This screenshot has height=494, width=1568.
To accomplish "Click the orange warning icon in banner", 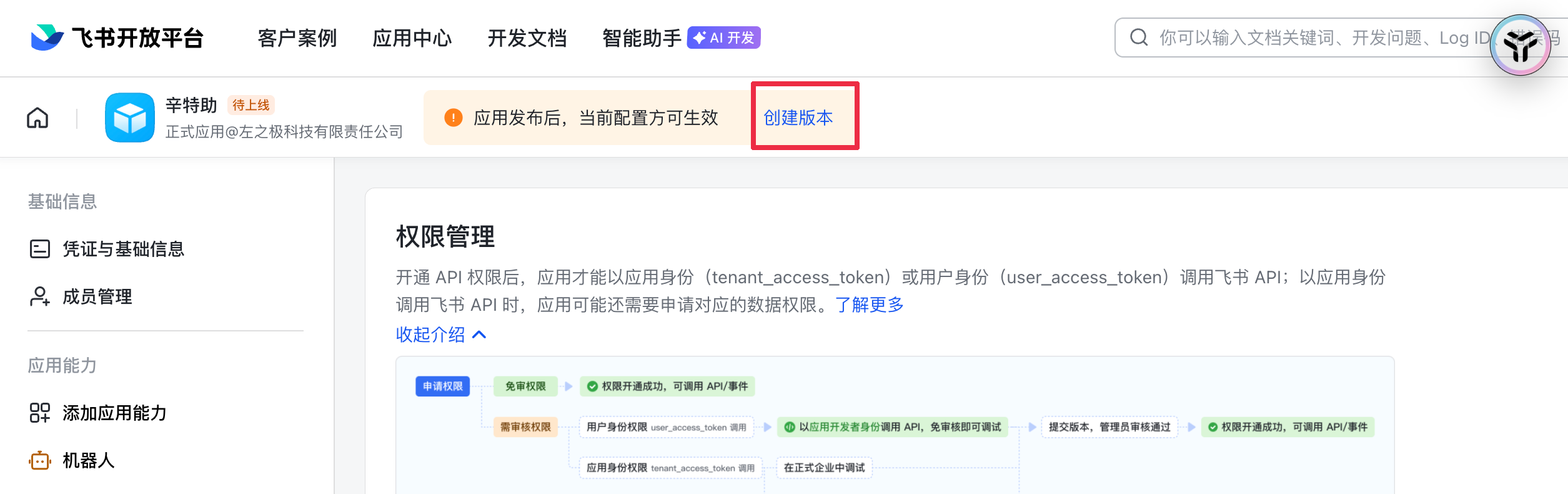I will click(x=453, y=118).
